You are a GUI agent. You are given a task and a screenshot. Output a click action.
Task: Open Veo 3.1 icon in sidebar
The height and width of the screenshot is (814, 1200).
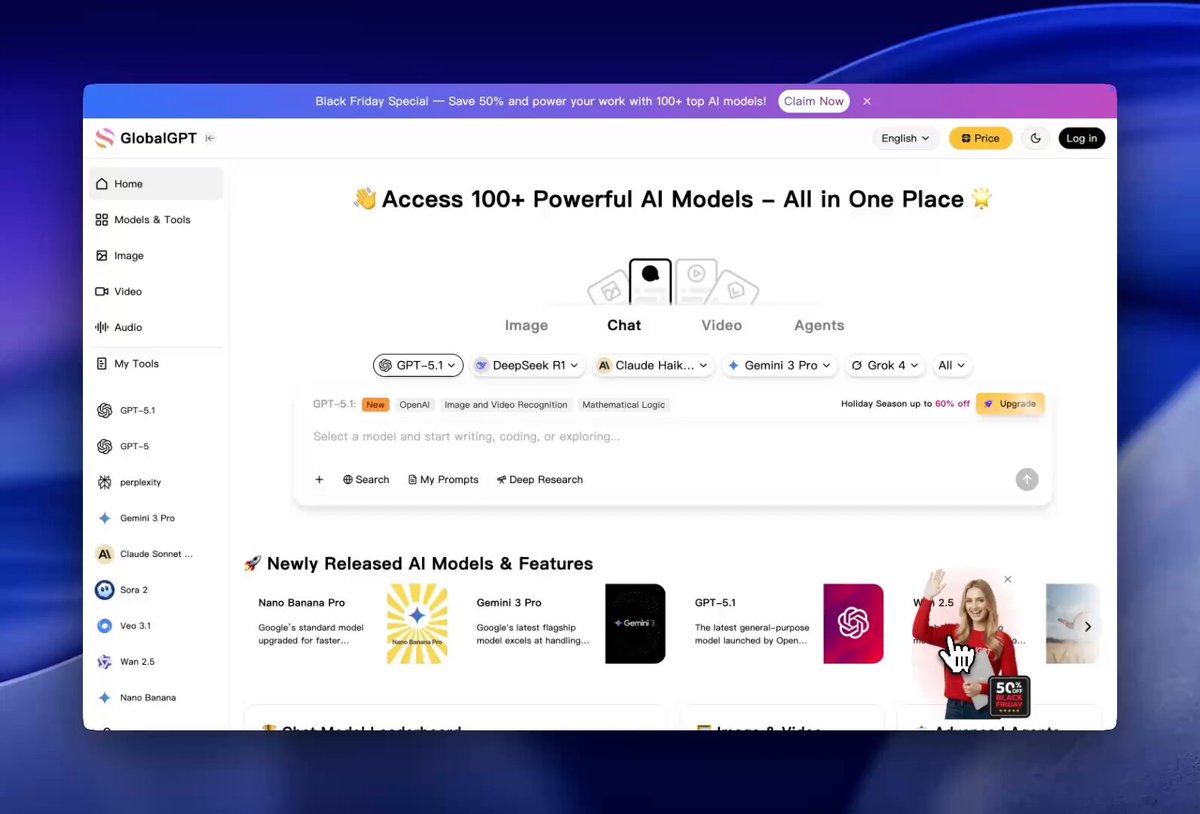[x=104, y=626]
